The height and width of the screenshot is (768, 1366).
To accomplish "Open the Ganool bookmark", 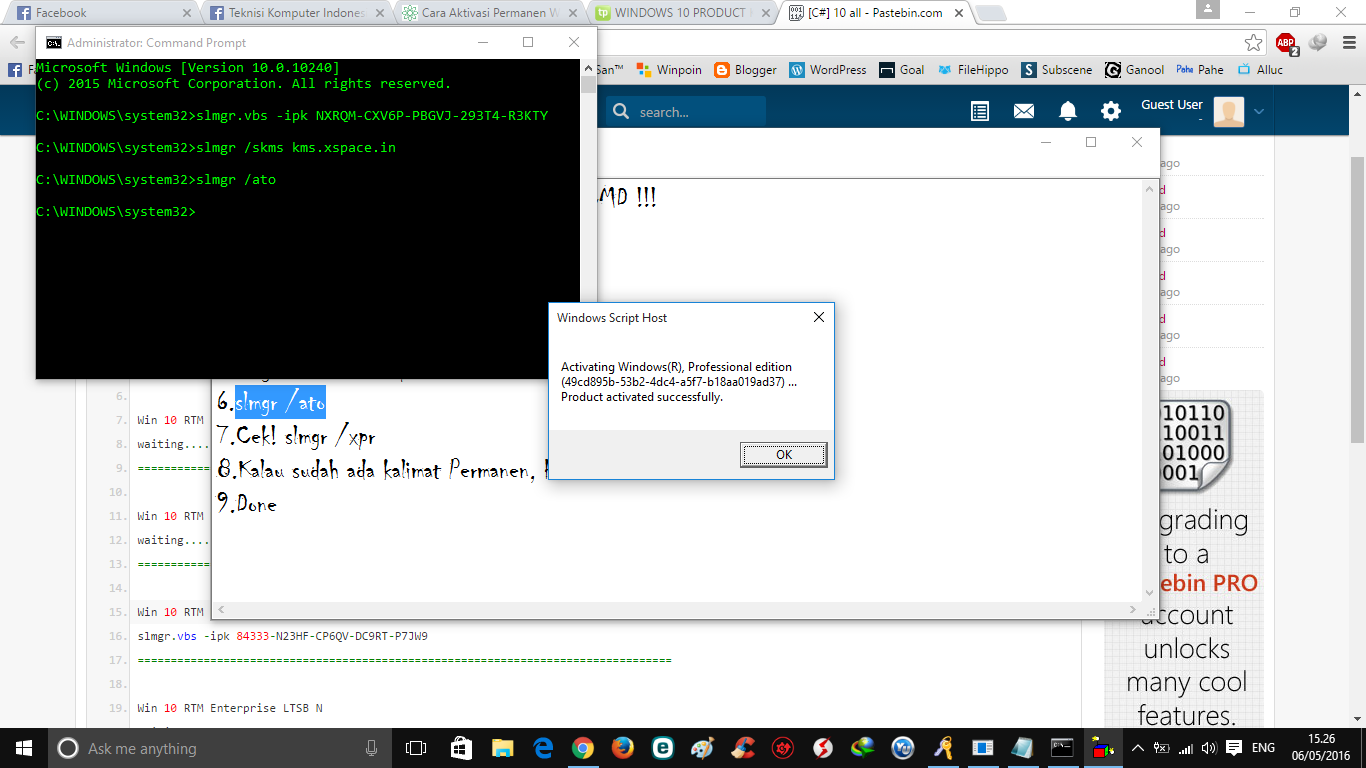I will click(1135, 70).
